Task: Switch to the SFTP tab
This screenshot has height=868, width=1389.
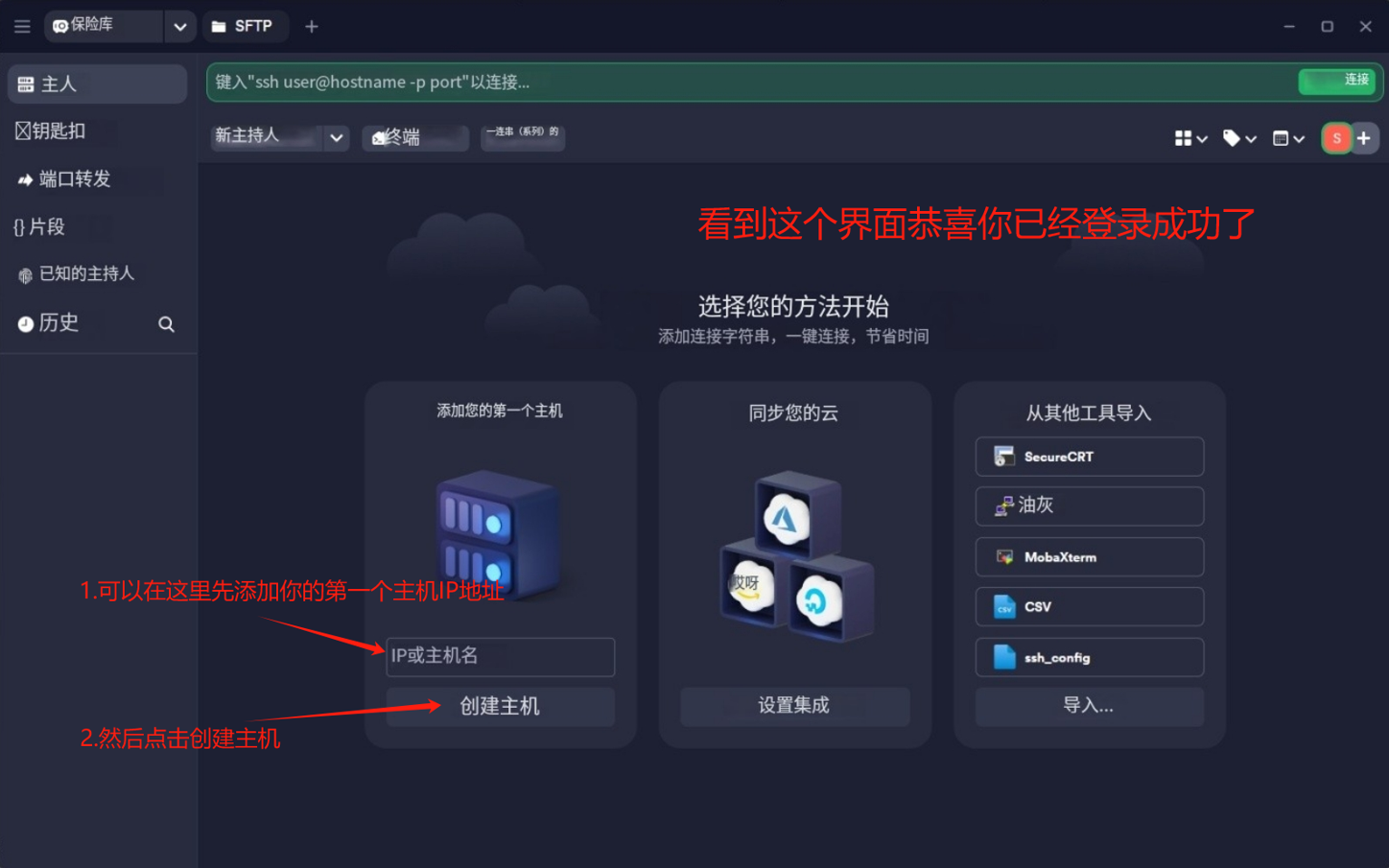Action: pyautogui.click(x=244, y=27)
